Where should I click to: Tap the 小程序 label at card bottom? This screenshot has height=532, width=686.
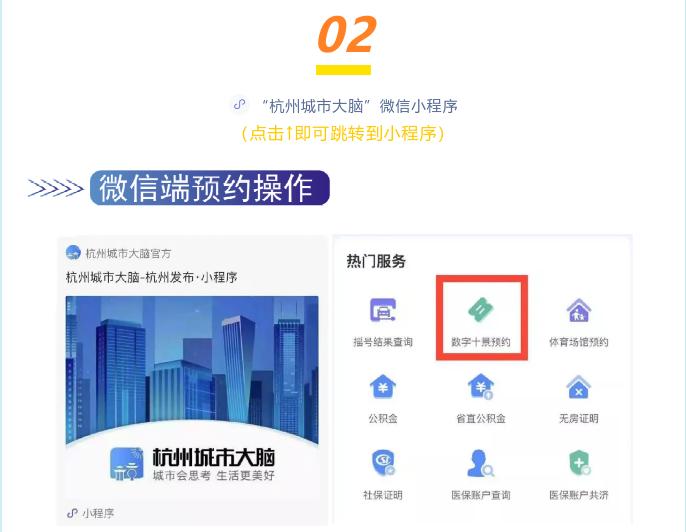(98, 513)
